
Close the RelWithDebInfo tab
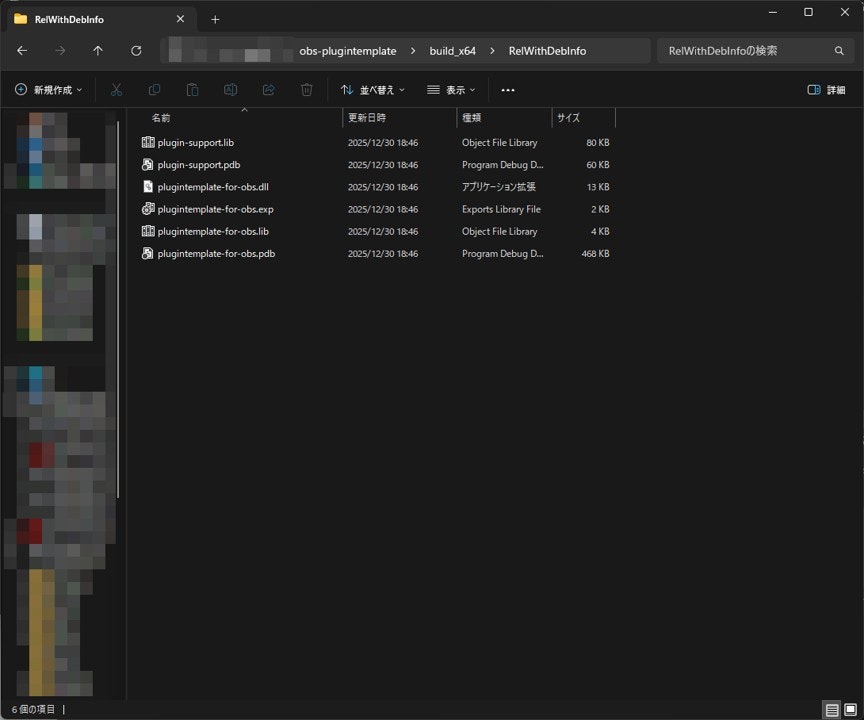180,19
